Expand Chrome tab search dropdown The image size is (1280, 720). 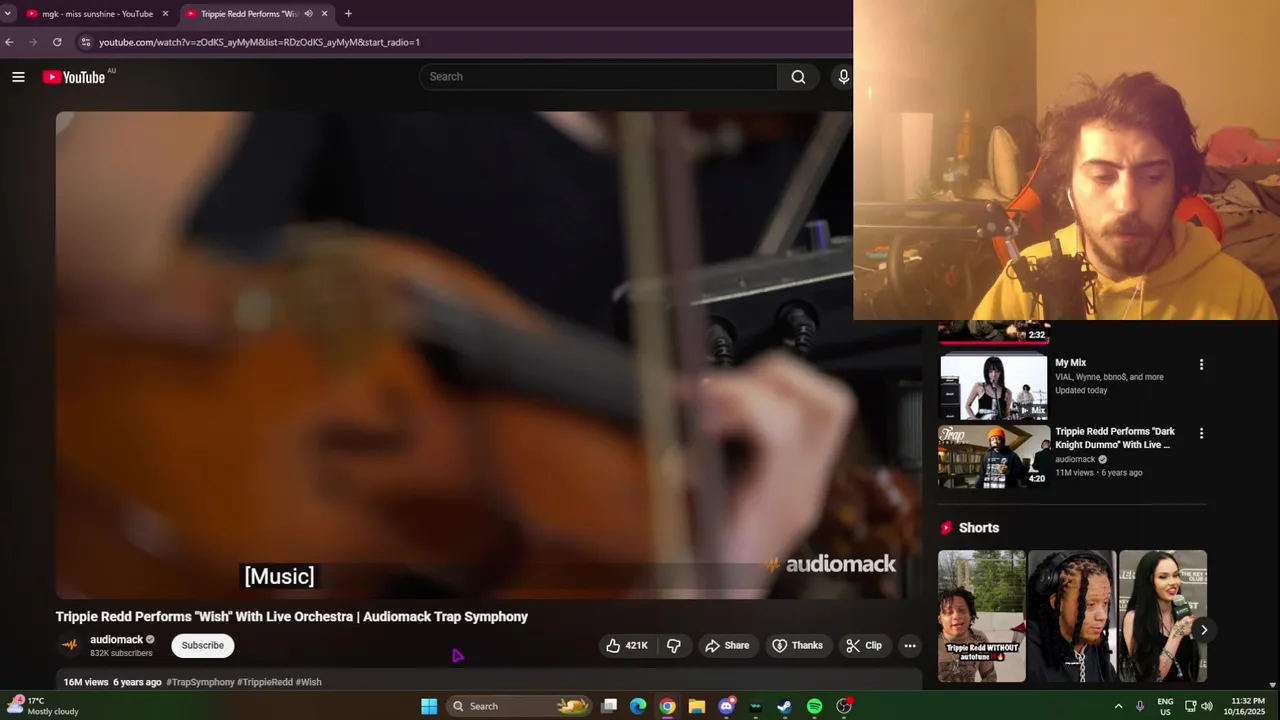point(8,14)
